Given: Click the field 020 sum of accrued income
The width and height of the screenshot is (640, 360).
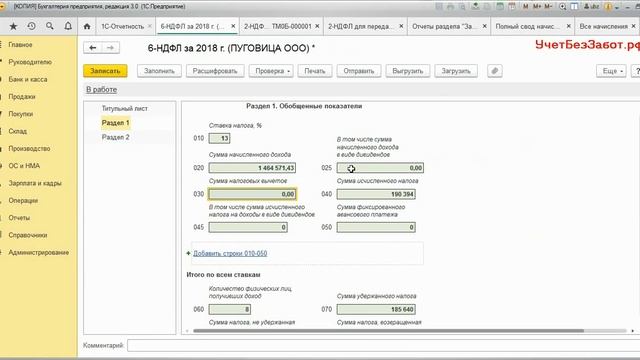Looking at the screenshot, I should click(252, 168).
